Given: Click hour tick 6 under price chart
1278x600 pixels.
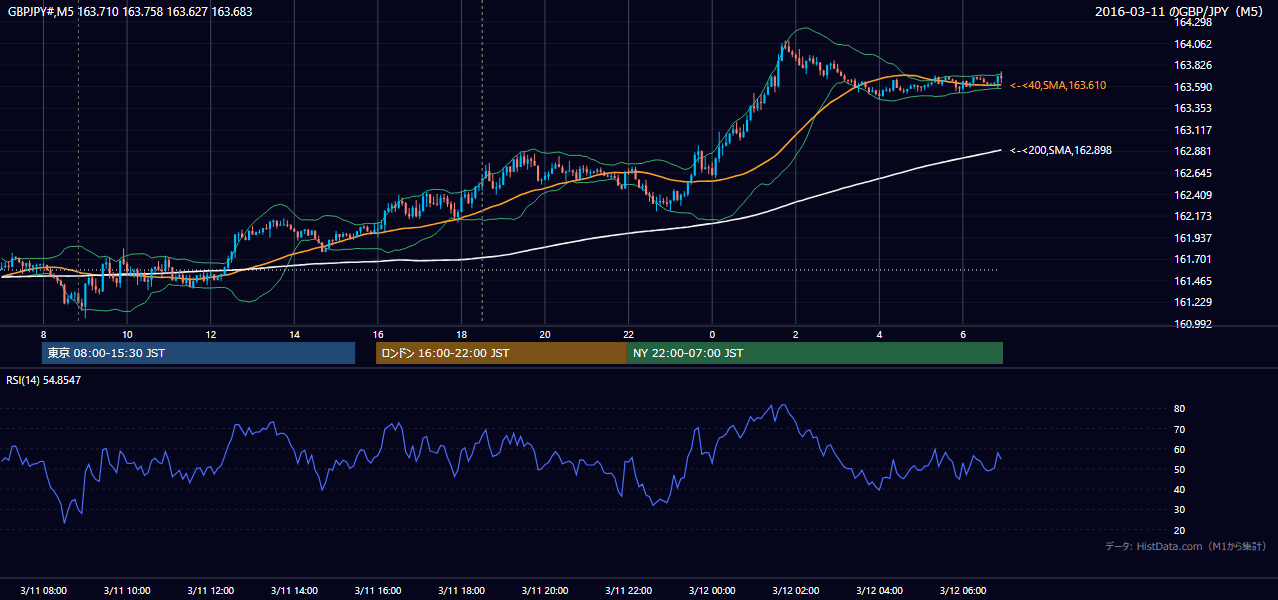Looking at the screenshot, I should [x=963, y=334].
